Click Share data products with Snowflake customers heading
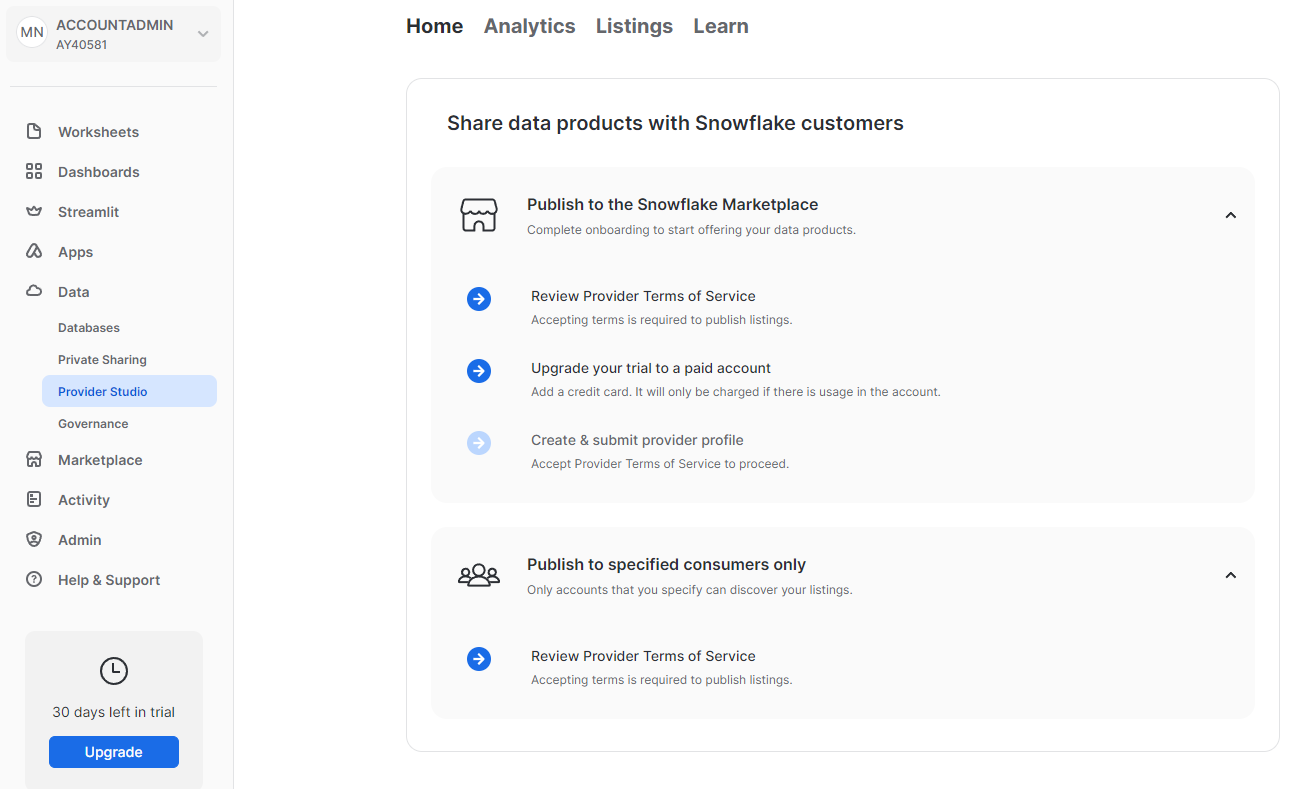The width and height of the screenshot is (1298, 789). click(675, 123)
